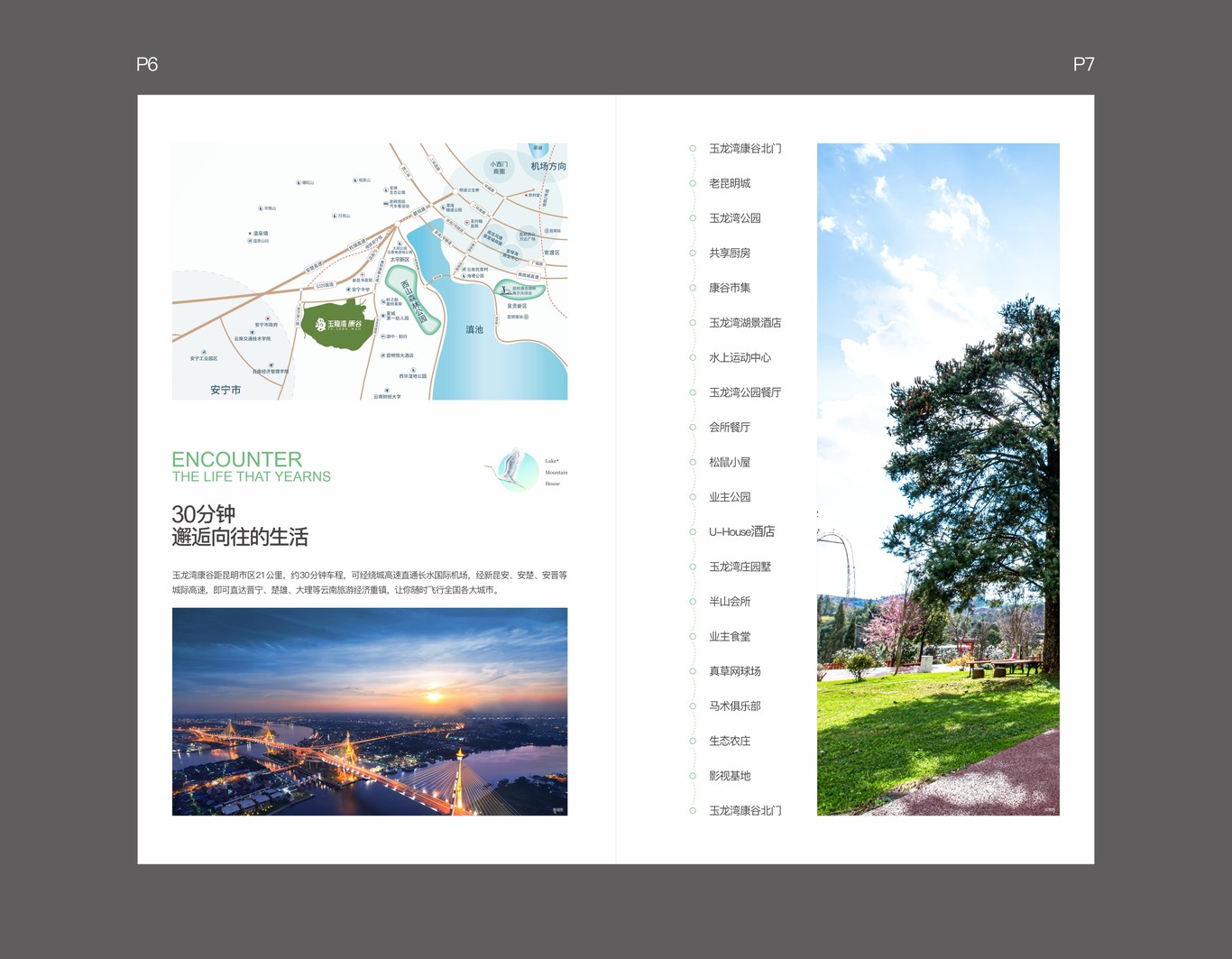Click the ENCOUNTER heading
Image resolution: width=1232 pixels, height=959 pixels.
coord(237,459)
